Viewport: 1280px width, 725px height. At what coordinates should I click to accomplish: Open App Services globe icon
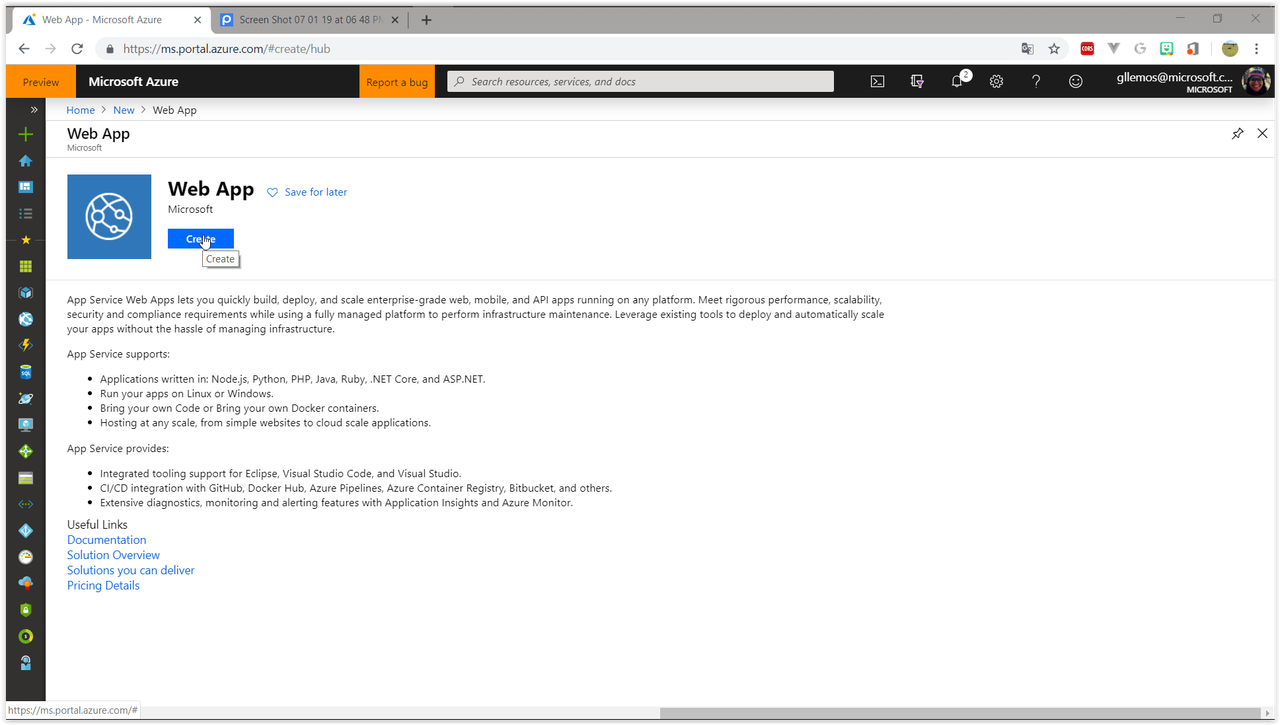26,319
